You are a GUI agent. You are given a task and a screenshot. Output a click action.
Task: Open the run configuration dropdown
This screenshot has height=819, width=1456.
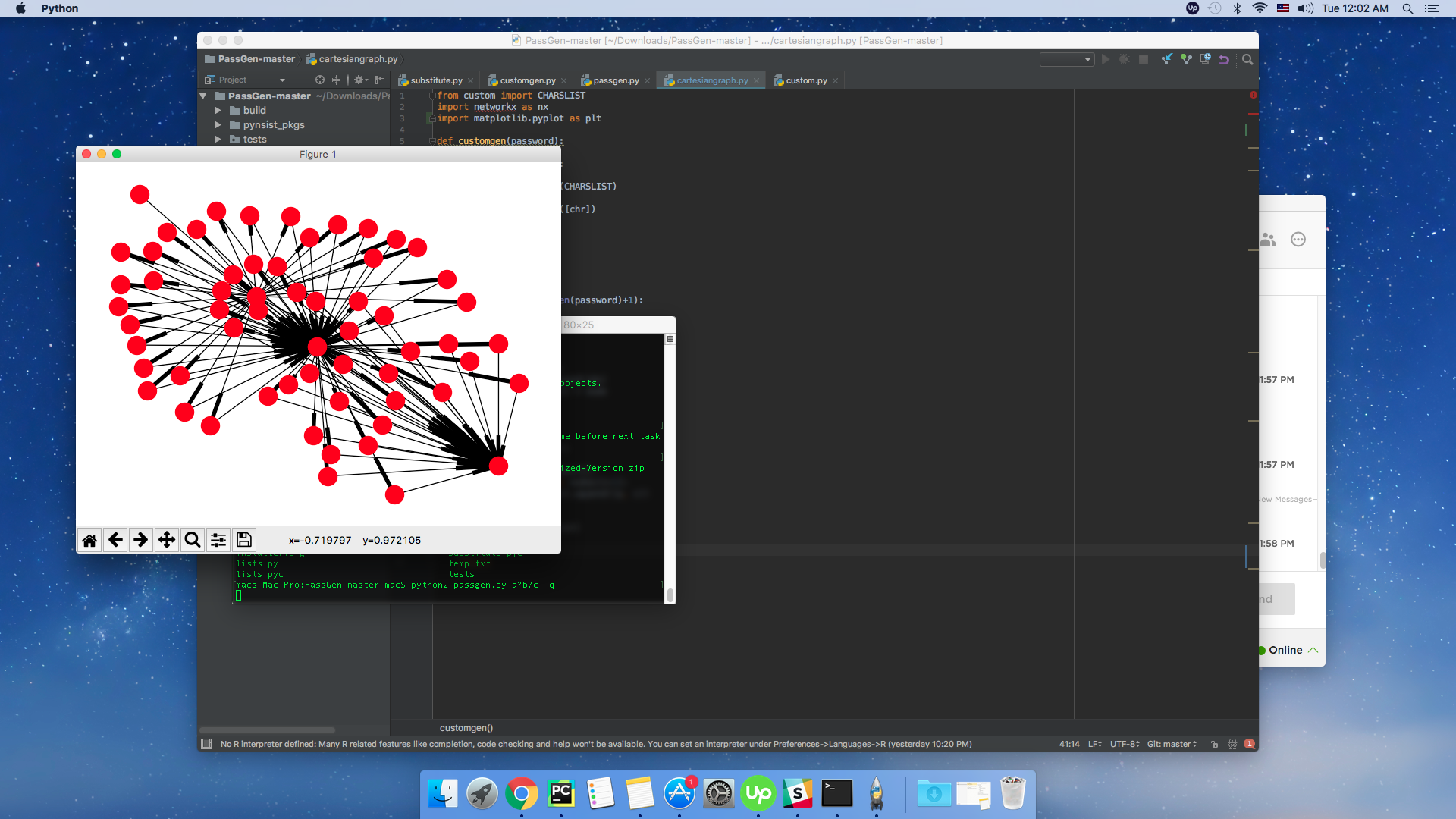1067,59
